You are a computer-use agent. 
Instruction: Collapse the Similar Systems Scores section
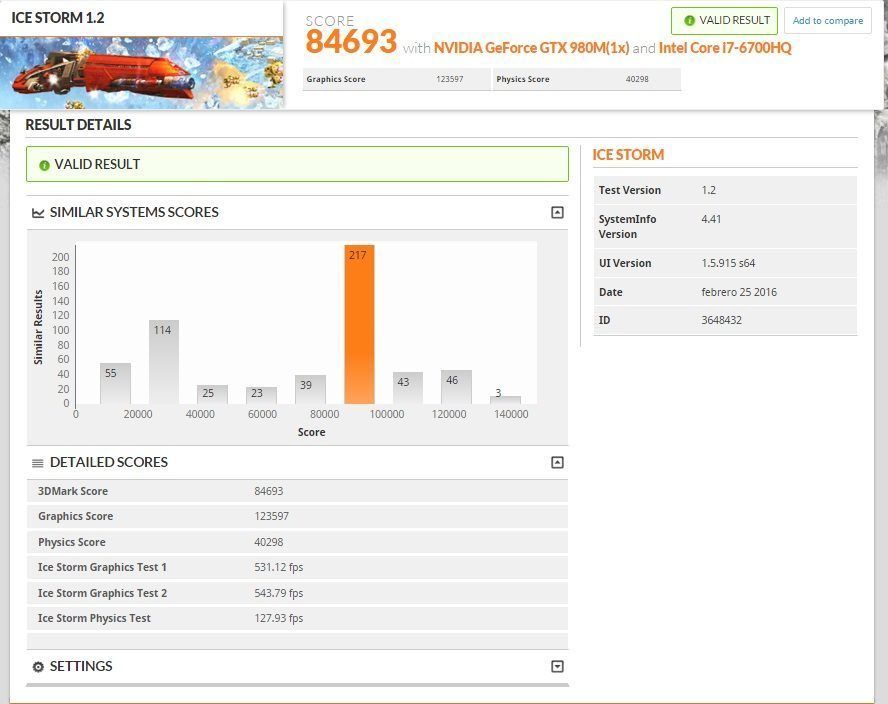(557, 212)
